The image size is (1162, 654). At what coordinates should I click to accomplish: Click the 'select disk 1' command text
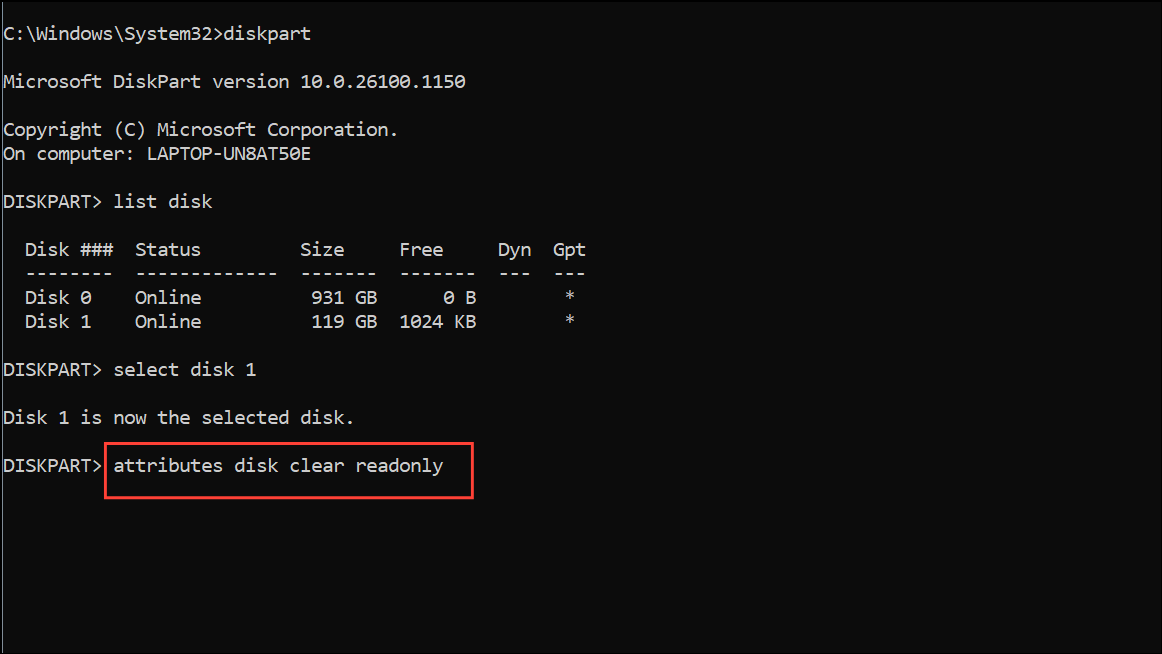click(x=185, y=370)
